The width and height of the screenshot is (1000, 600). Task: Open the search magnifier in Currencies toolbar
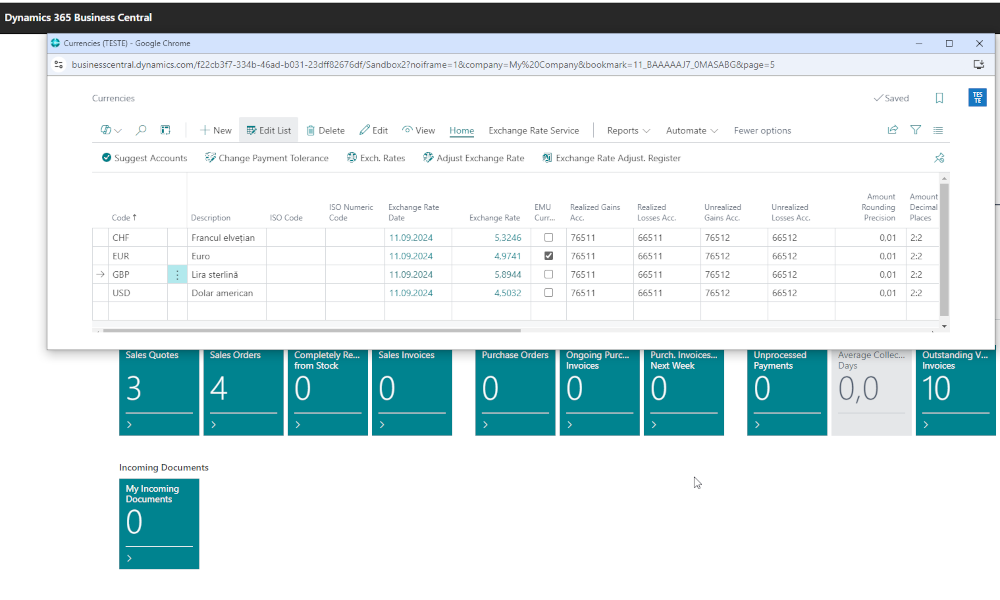(141, 130)
